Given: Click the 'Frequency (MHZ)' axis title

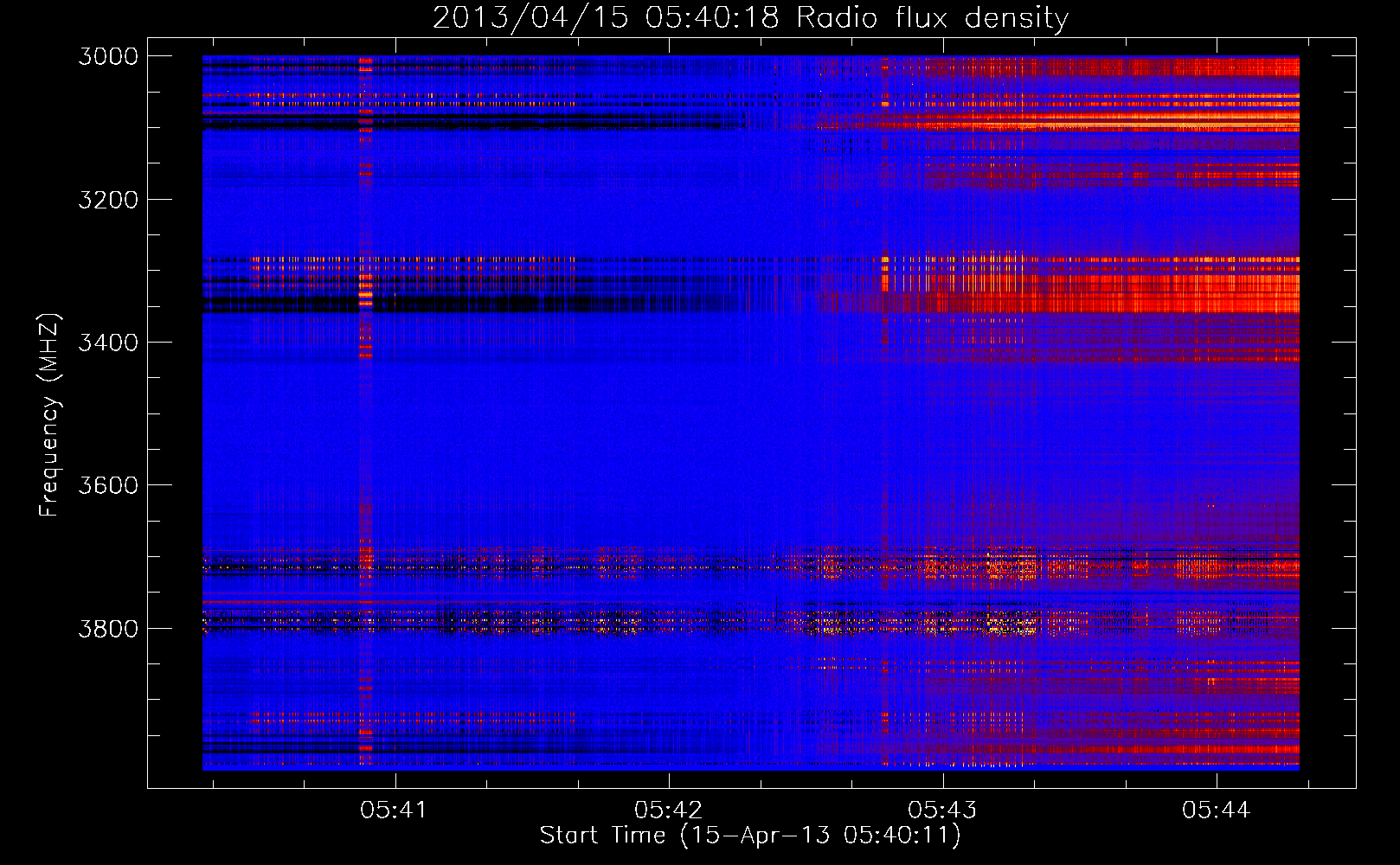Looking at the screenshot, I should click(x=49, y=415).
